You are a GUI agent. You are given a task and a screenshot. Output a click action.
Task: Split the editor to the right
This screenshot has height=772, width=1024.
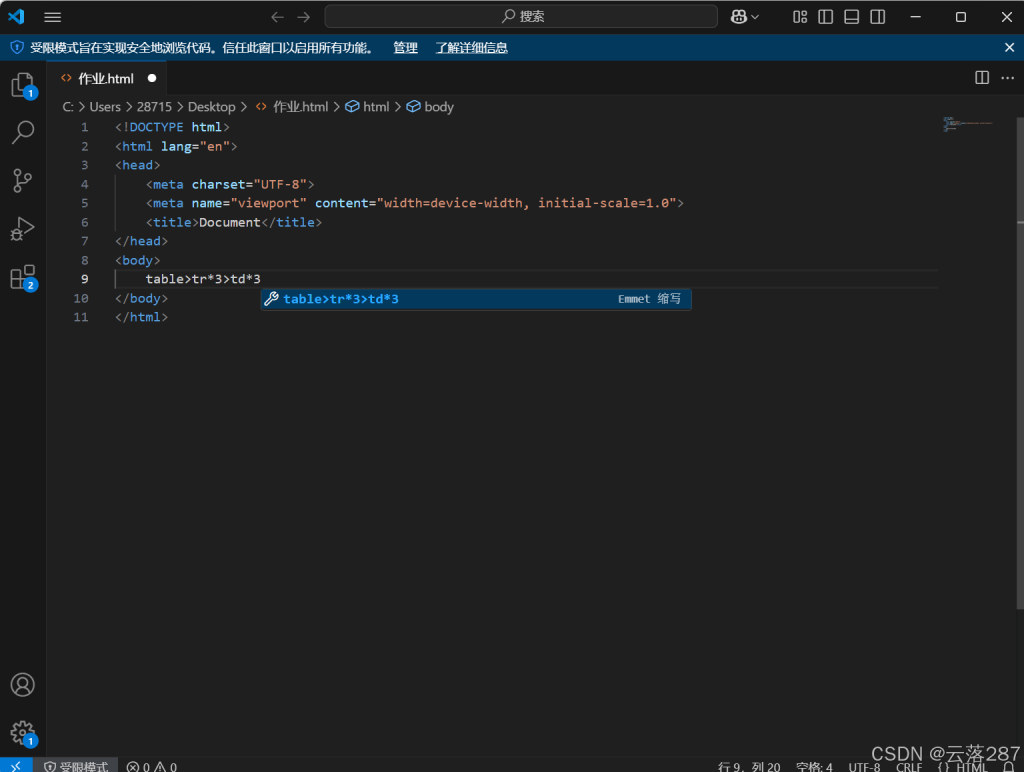point(982,78)
